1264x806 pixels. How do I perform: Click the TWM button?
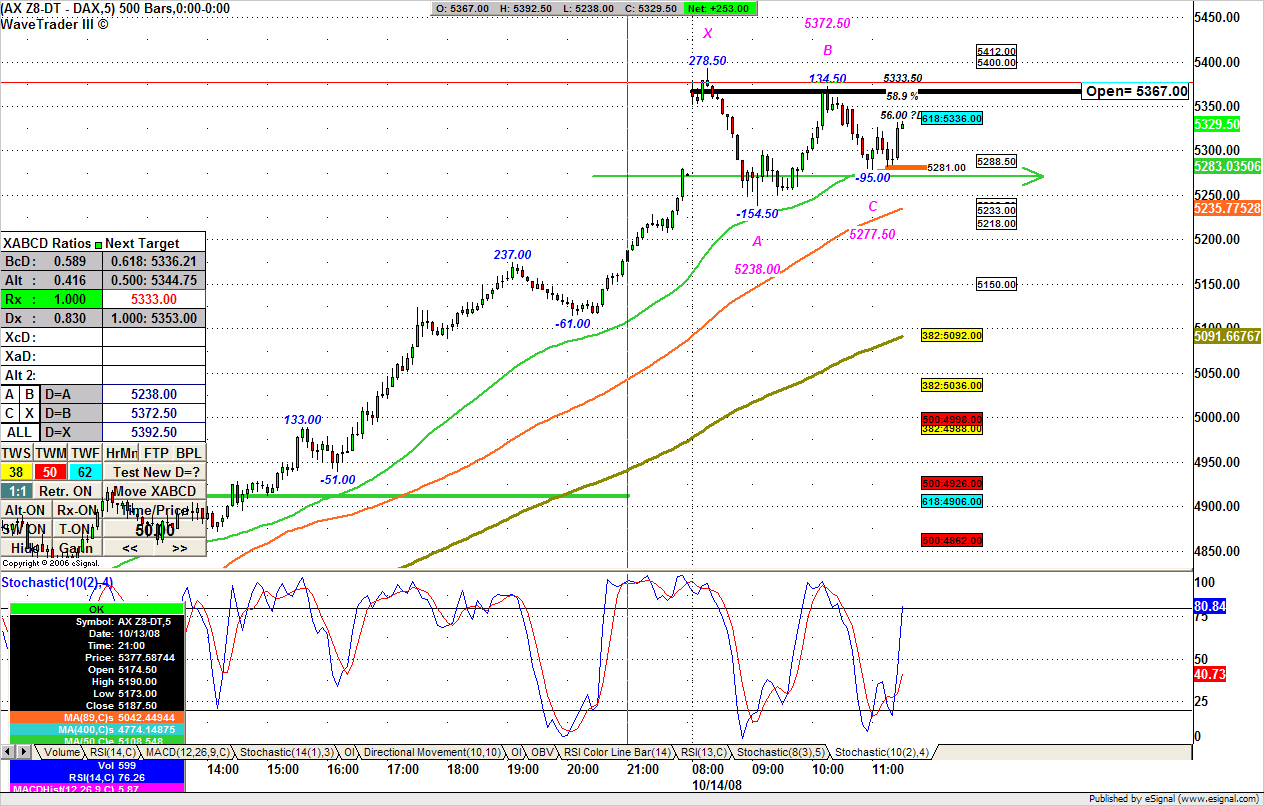click(x=51, y=453)
